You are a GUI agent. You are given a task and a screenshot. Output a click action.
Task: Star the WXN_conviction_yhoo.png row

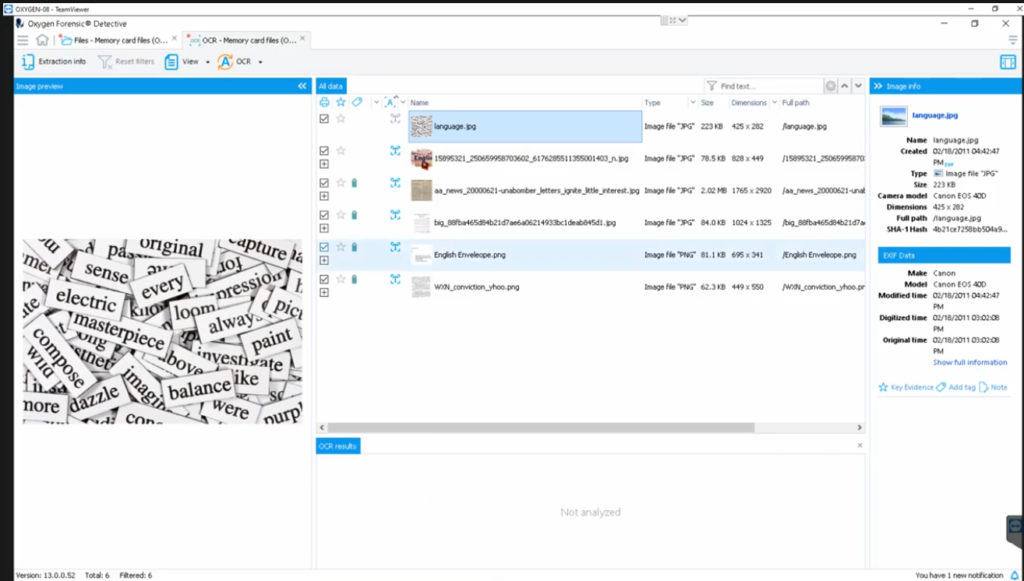[x=340, y=279]
